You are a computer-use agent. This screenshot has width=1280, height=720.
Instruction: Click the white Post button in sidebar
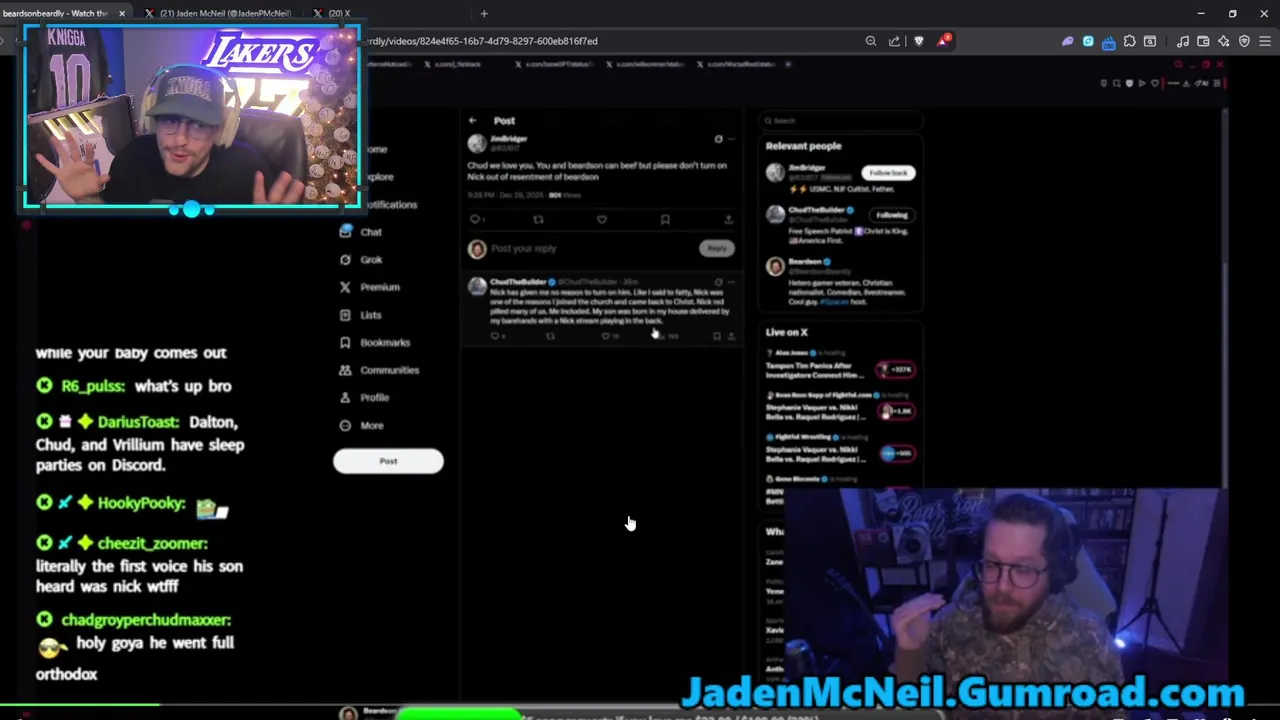388,461
